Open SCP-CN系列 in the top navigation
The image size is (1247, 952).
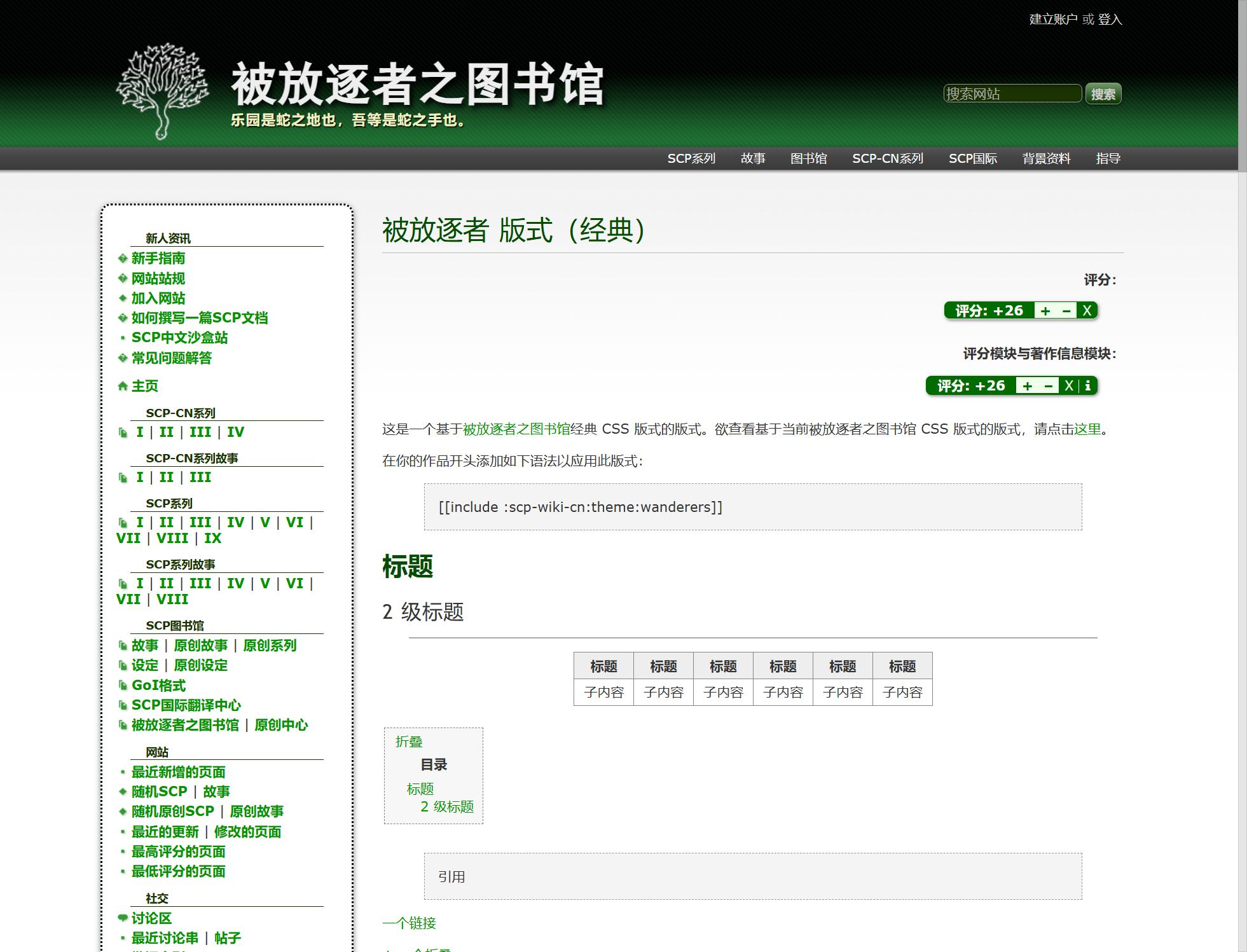(x=887, y=158)
